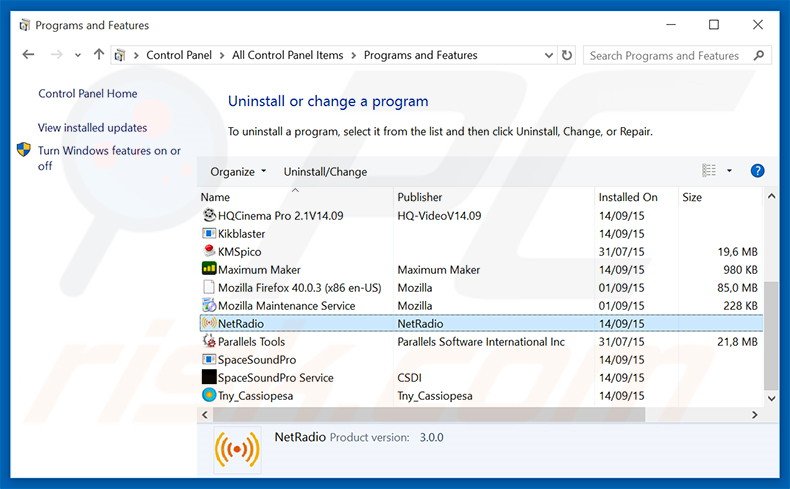Select the Kikblaster entry
Viewport: 790px width, 489px height.
[x=241, y=234]
